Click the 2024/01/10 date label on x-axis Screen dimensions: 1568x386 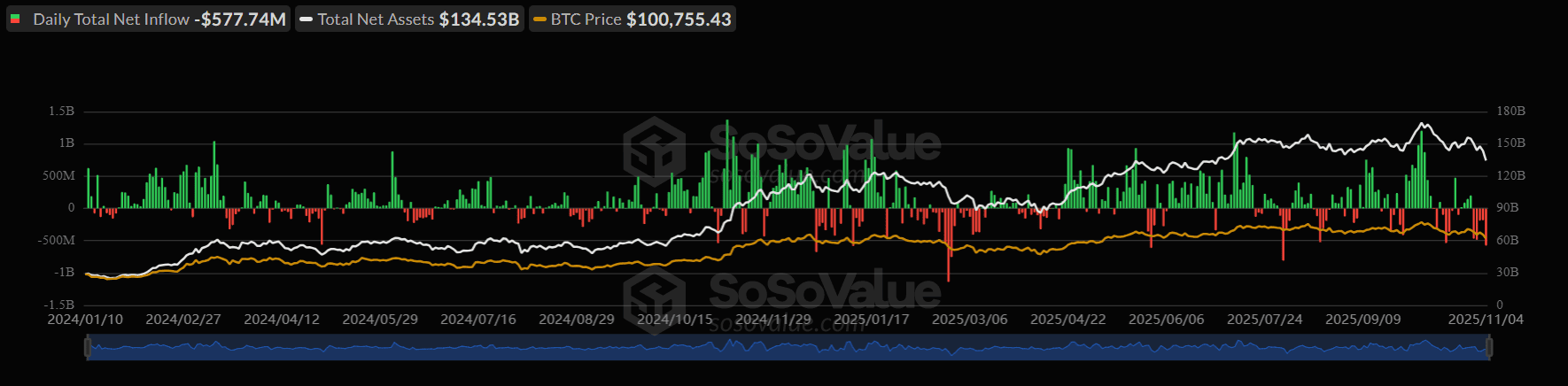[85, 320]
